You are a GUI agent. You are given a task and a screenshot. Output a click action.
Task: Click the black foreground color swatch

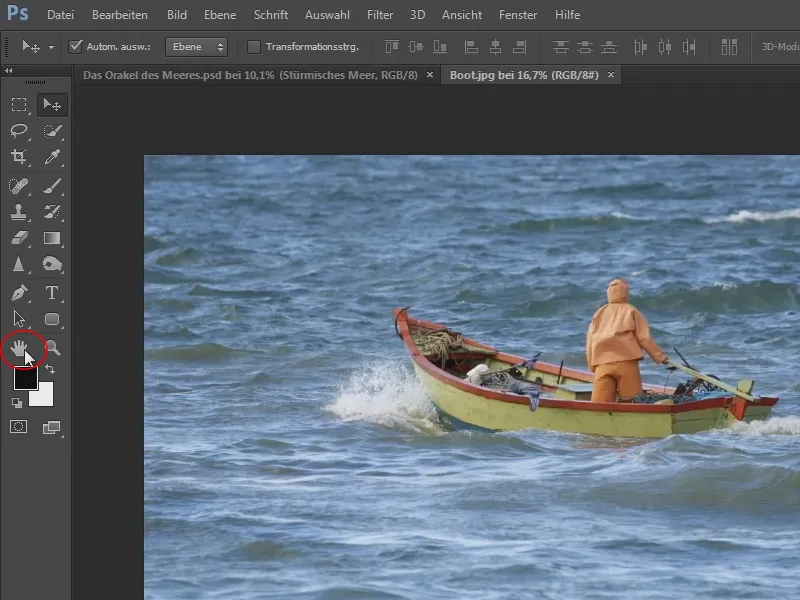[24, 378]
